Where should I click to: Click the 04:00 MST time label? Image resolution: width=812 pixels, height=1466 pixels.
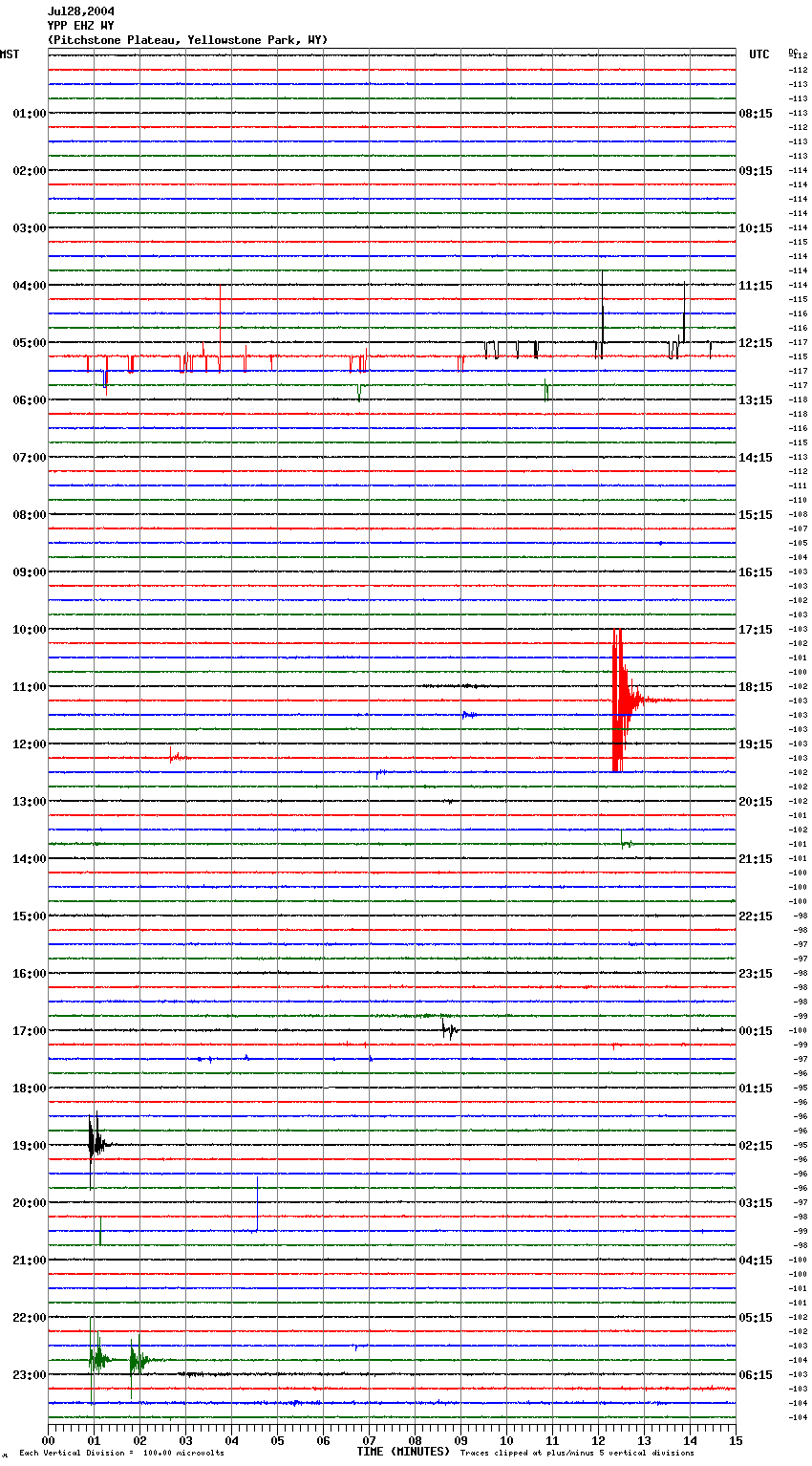(29, 286)
